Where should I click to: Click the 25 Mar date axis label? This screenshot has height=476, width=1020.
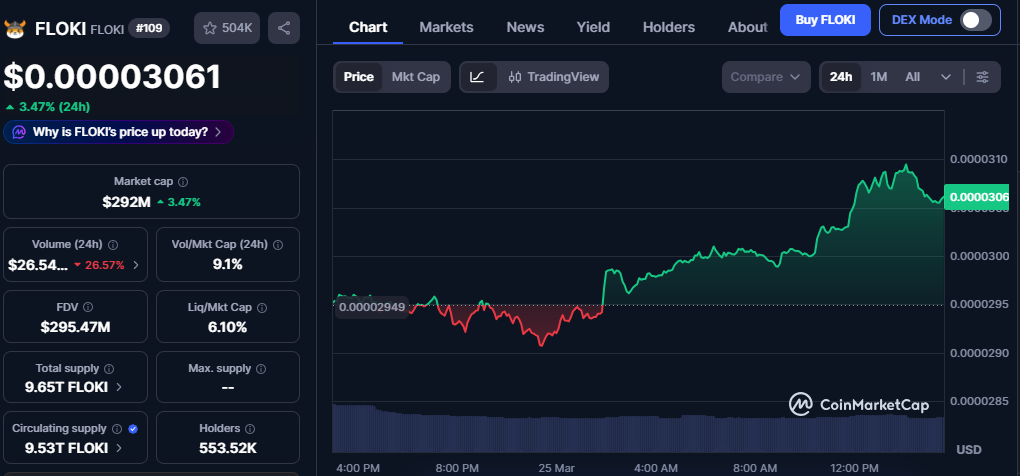555,468
